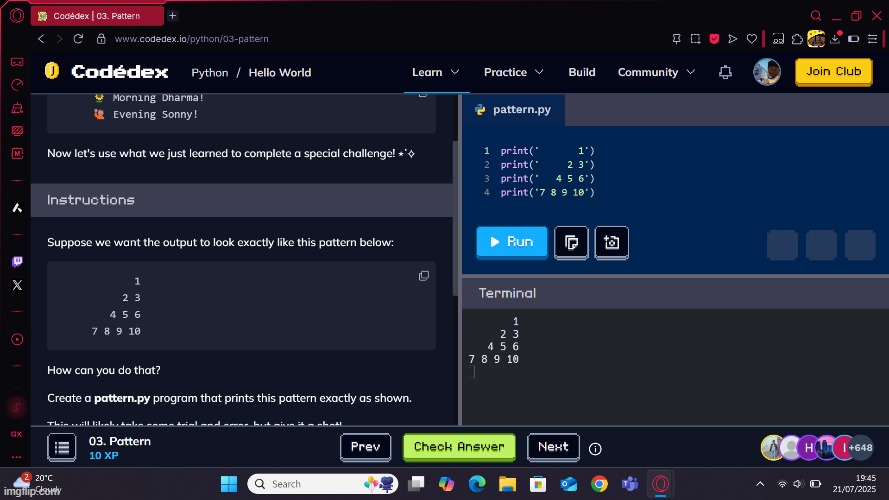This screenshot has width=889, height=500.
Task: Open the Opera search icon in title bar
Action: pyautogui.click(x=815, y=15)
